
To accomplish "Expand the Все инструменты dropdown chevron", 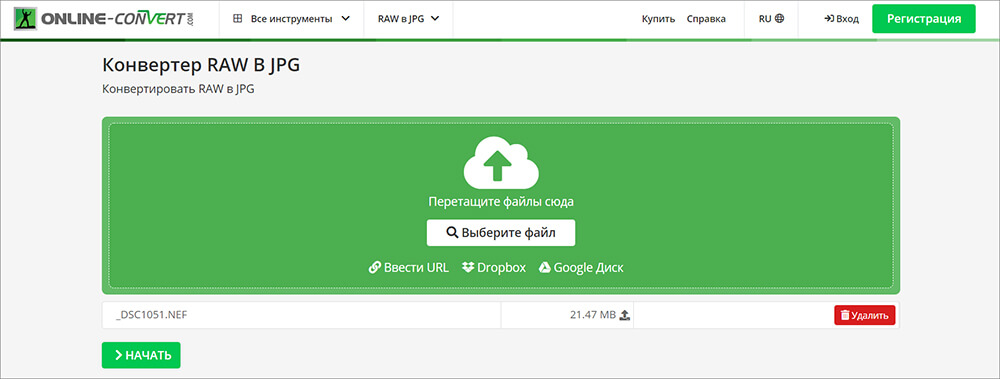I will [x=346, y=19].
